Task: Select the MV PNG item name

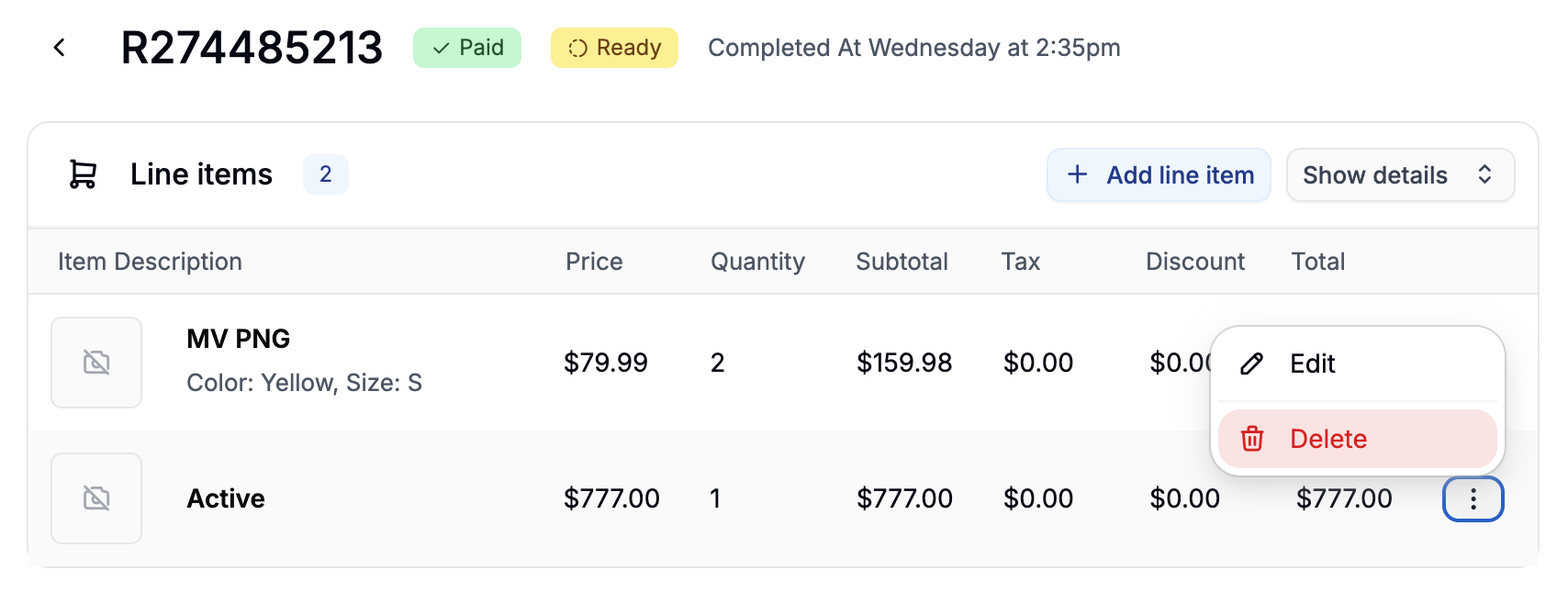Action: point(237,338)
